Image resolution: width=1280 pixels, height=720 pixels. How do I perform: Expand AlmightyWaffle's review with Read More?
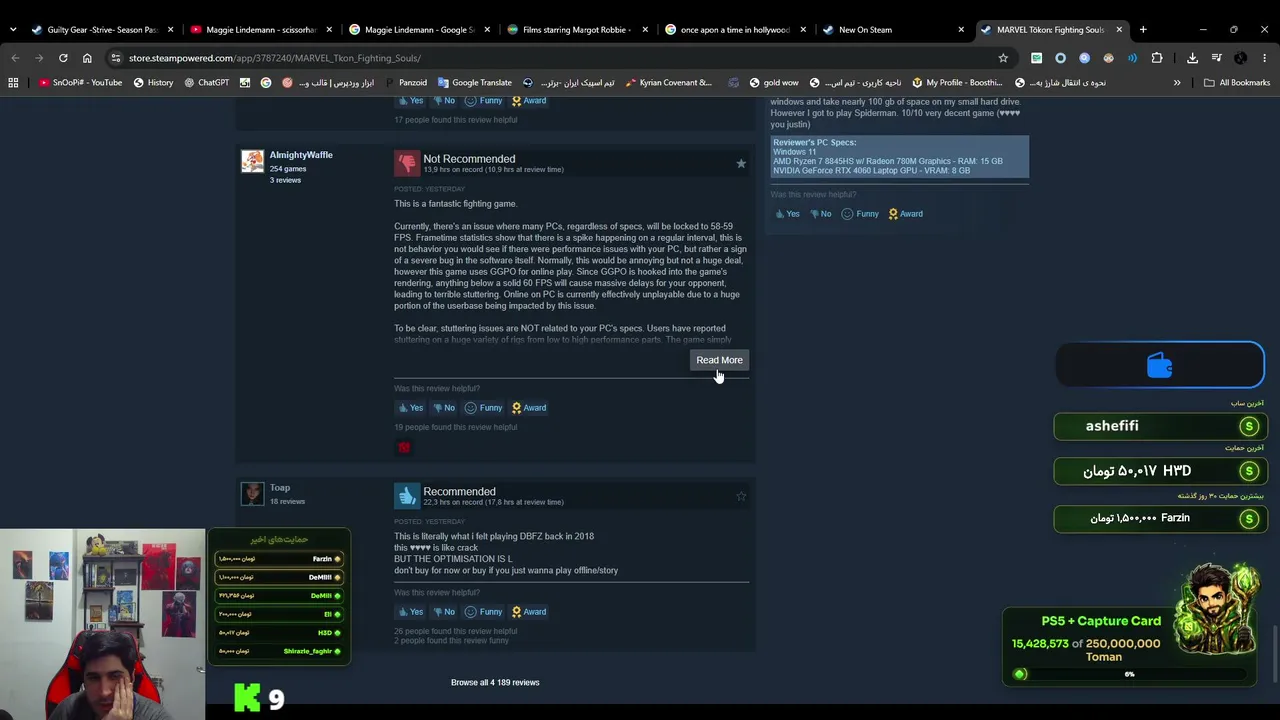pyautogui.click(x=719, y=360)
